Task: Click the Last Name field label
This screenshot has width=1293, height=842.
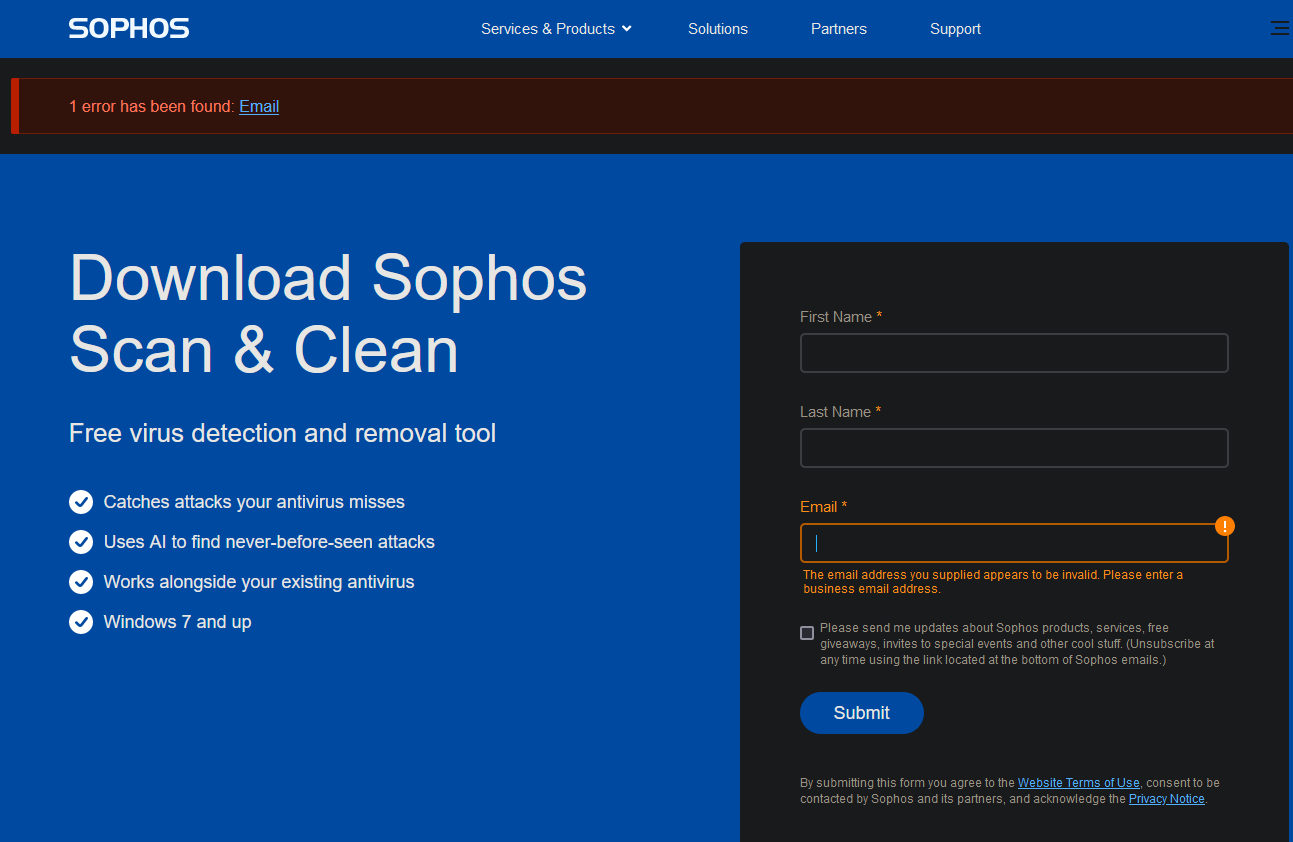Action: tap(841, 412)
